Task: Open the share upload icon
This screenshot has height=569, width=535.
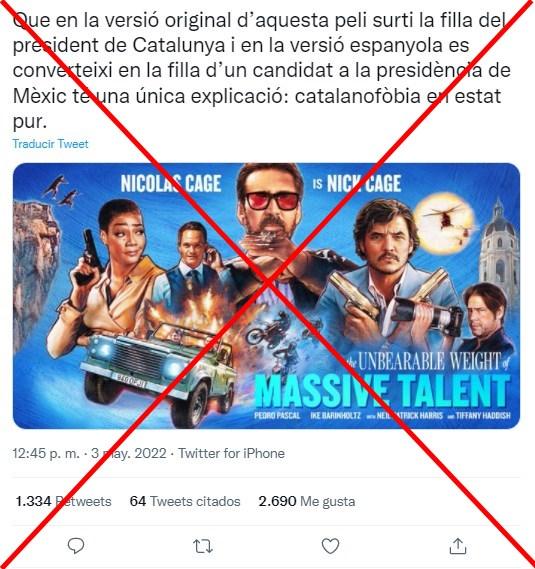Action: [x=458, y=546]
